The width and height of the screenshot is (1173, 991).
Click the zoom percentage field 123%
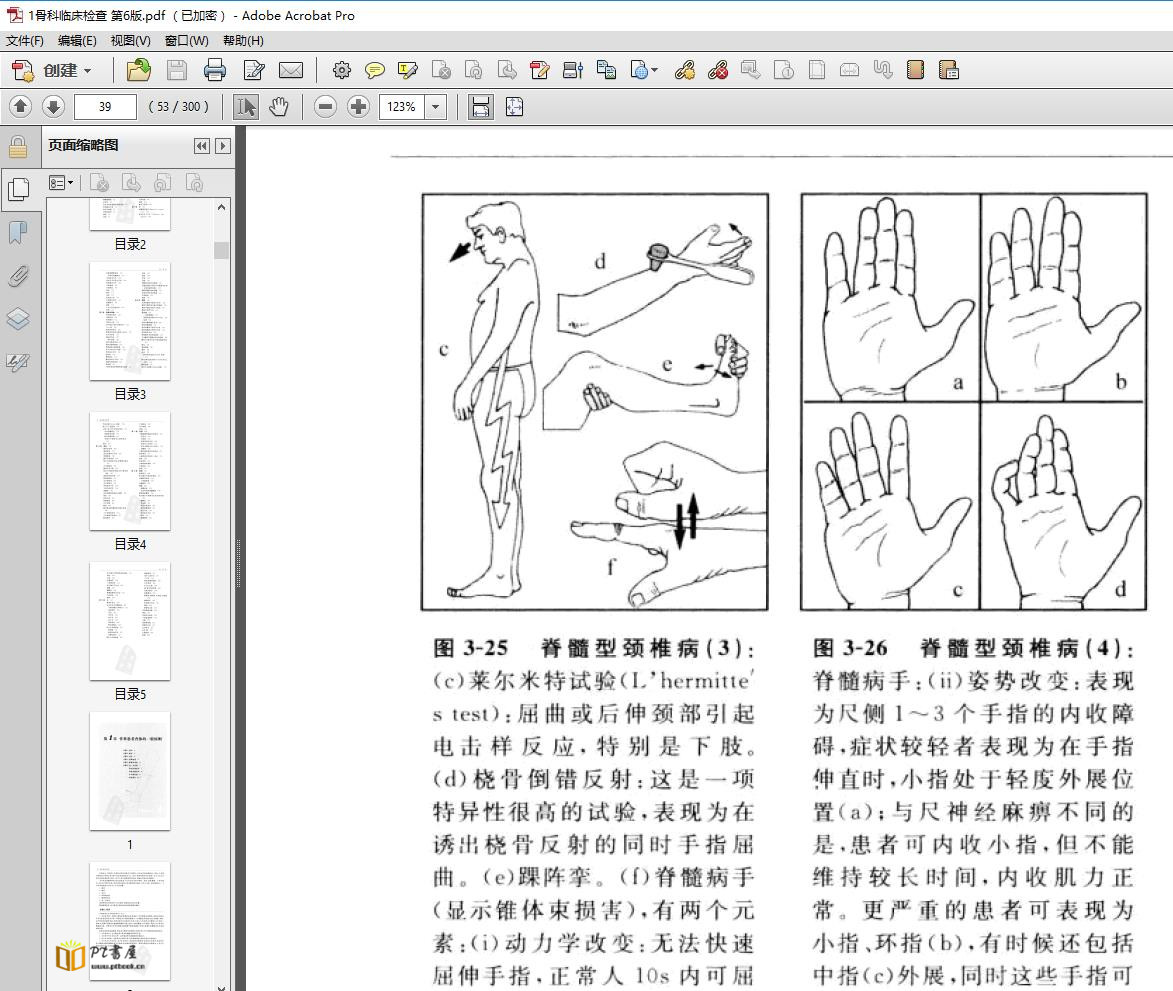(402, 107)
